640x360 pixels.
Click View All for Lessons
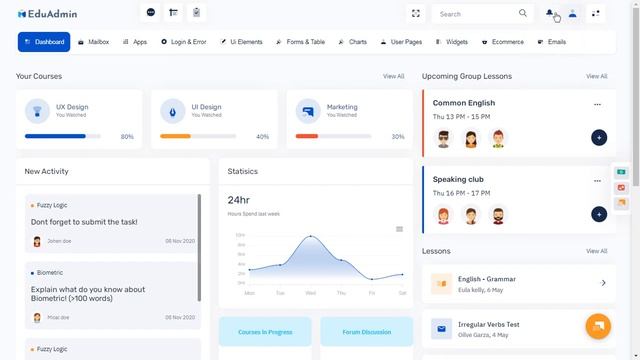[x=596, y=251]
